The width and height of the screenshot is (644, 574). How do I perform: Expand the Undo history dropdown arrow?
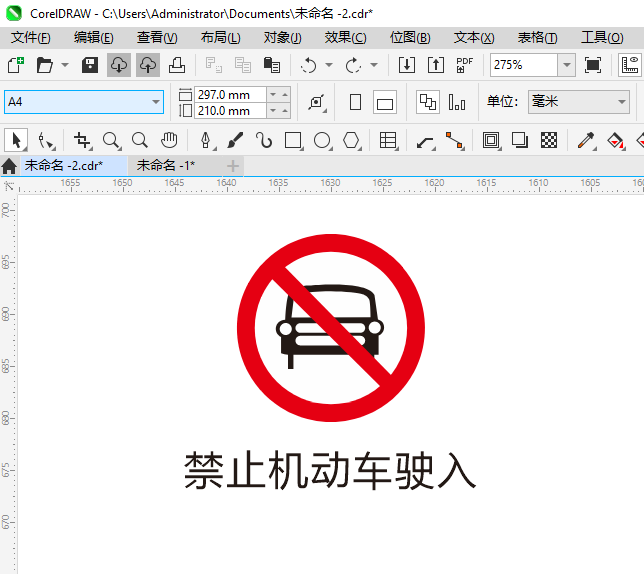[x=329, y=65]
